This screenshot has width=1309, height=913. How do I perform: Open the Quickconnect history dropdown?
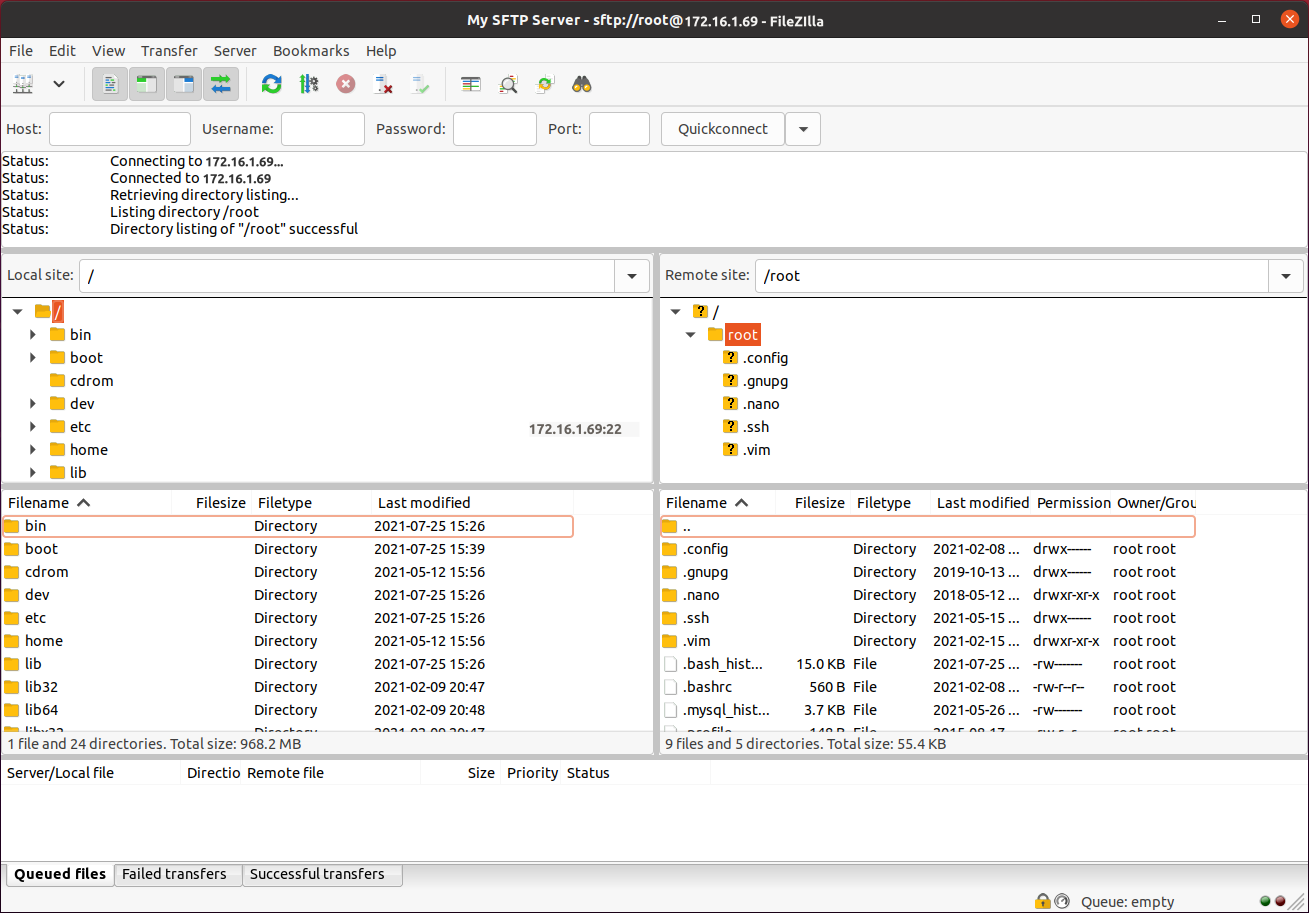803,128
